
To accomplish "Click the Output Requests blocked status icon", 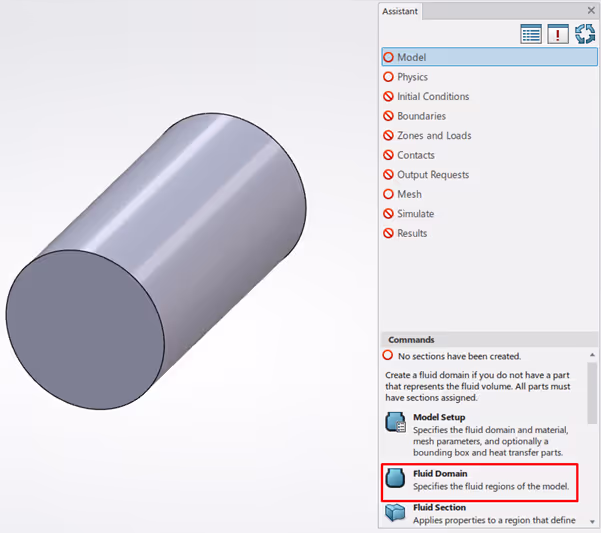I will pyautogui.click(x=388, y=174).
